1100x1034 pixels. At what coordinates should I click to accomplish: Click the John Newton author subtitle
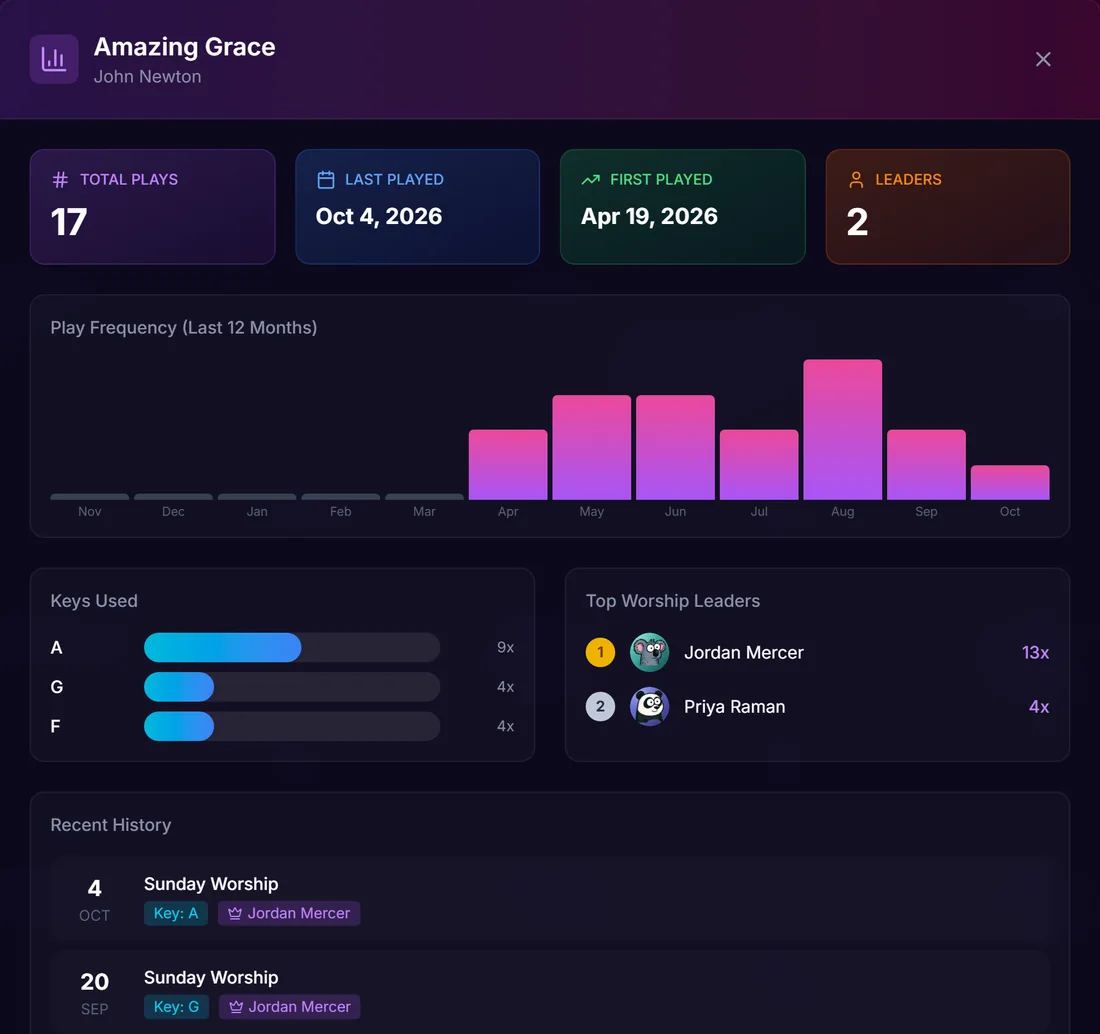point(147,76)
